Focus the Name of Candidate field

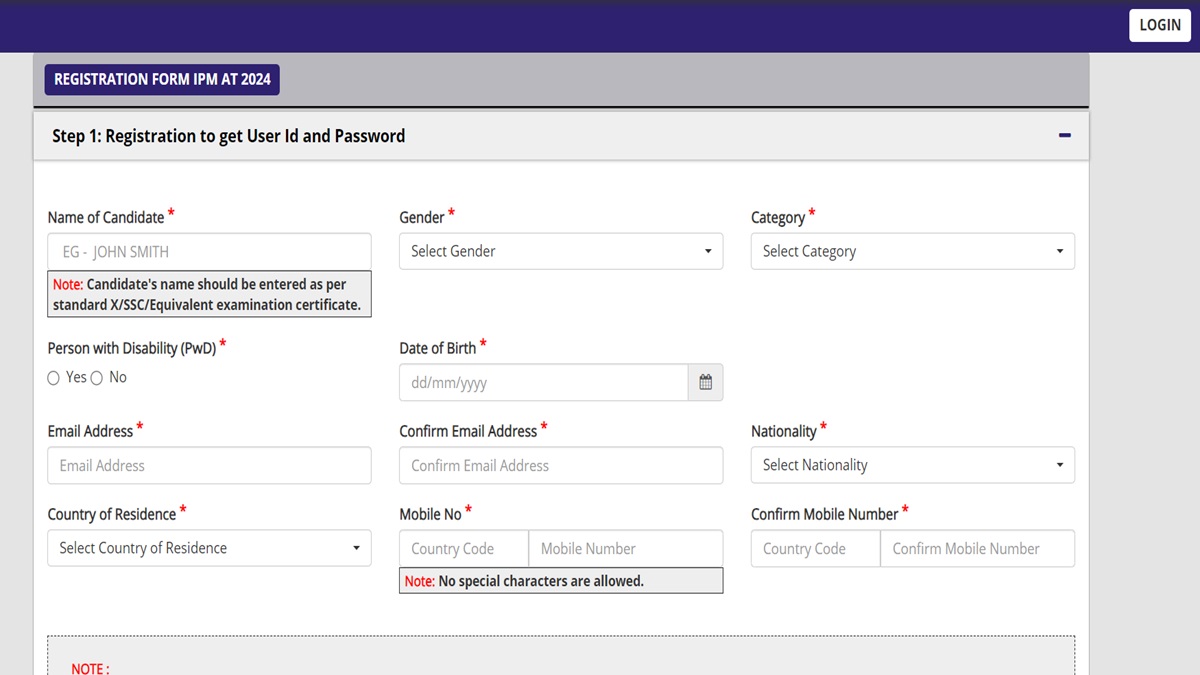[209, 252]
